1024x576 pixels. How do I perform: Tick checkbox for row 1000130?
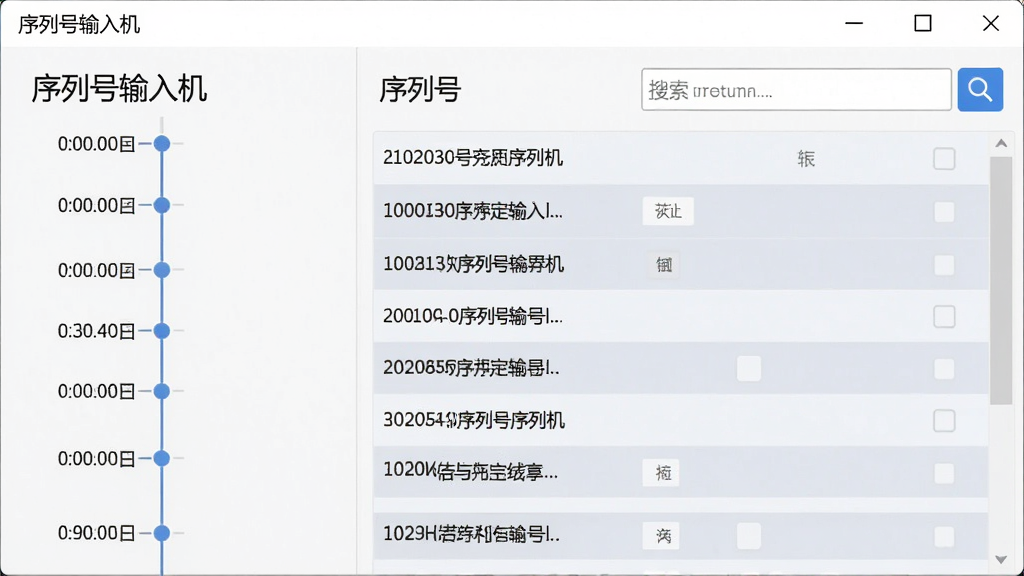(x=944, y=212)
